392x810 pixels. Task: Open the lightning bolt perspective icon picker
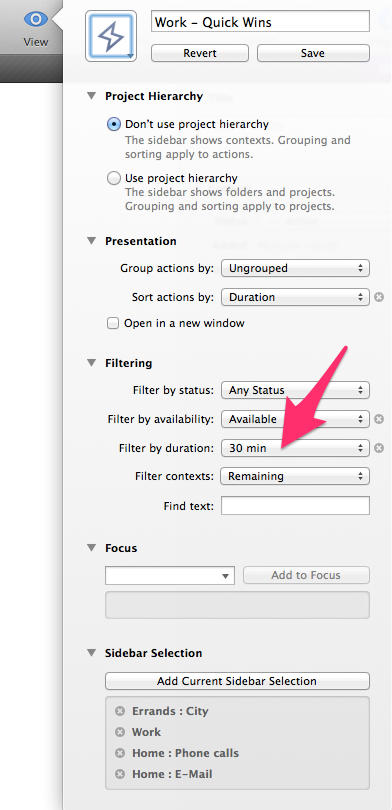click(x=111, y=36)
